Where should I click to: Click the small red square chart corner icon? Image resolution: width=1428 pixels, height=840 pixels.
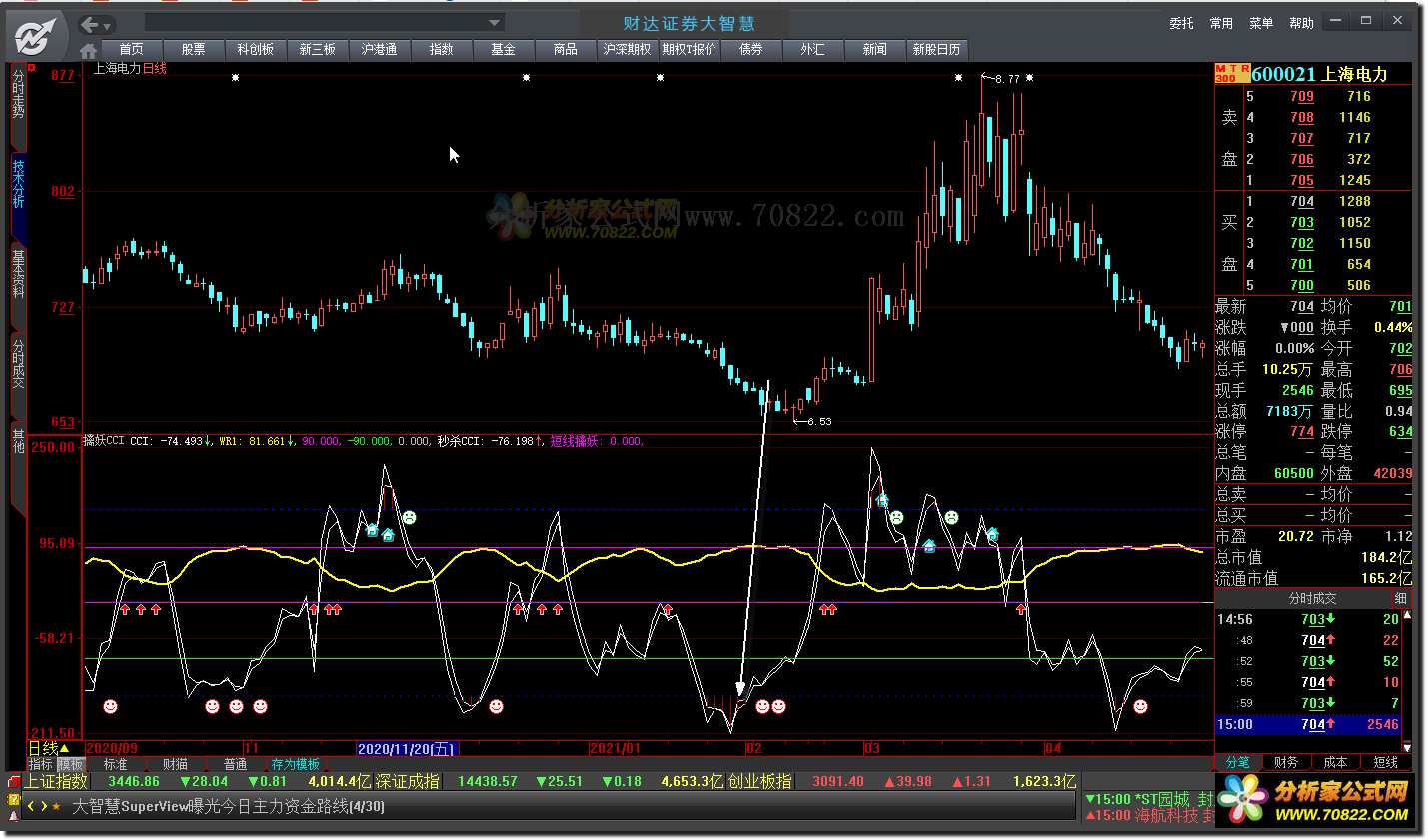32,68
